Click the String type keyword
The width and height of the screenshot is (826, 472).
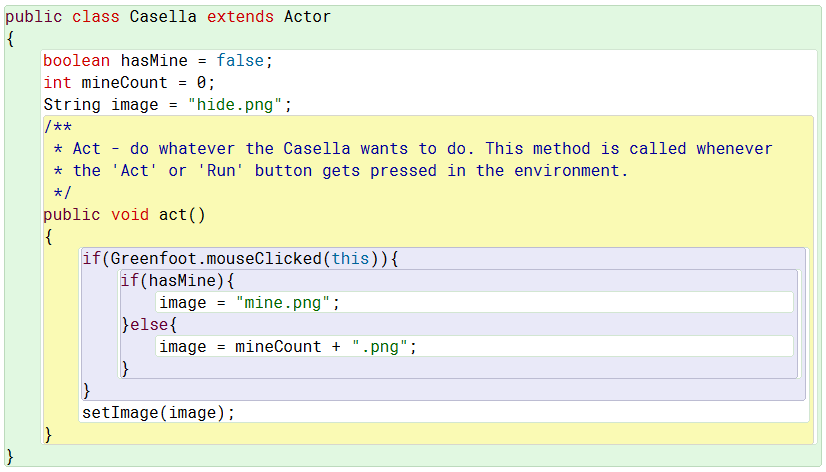pos(67,105)
